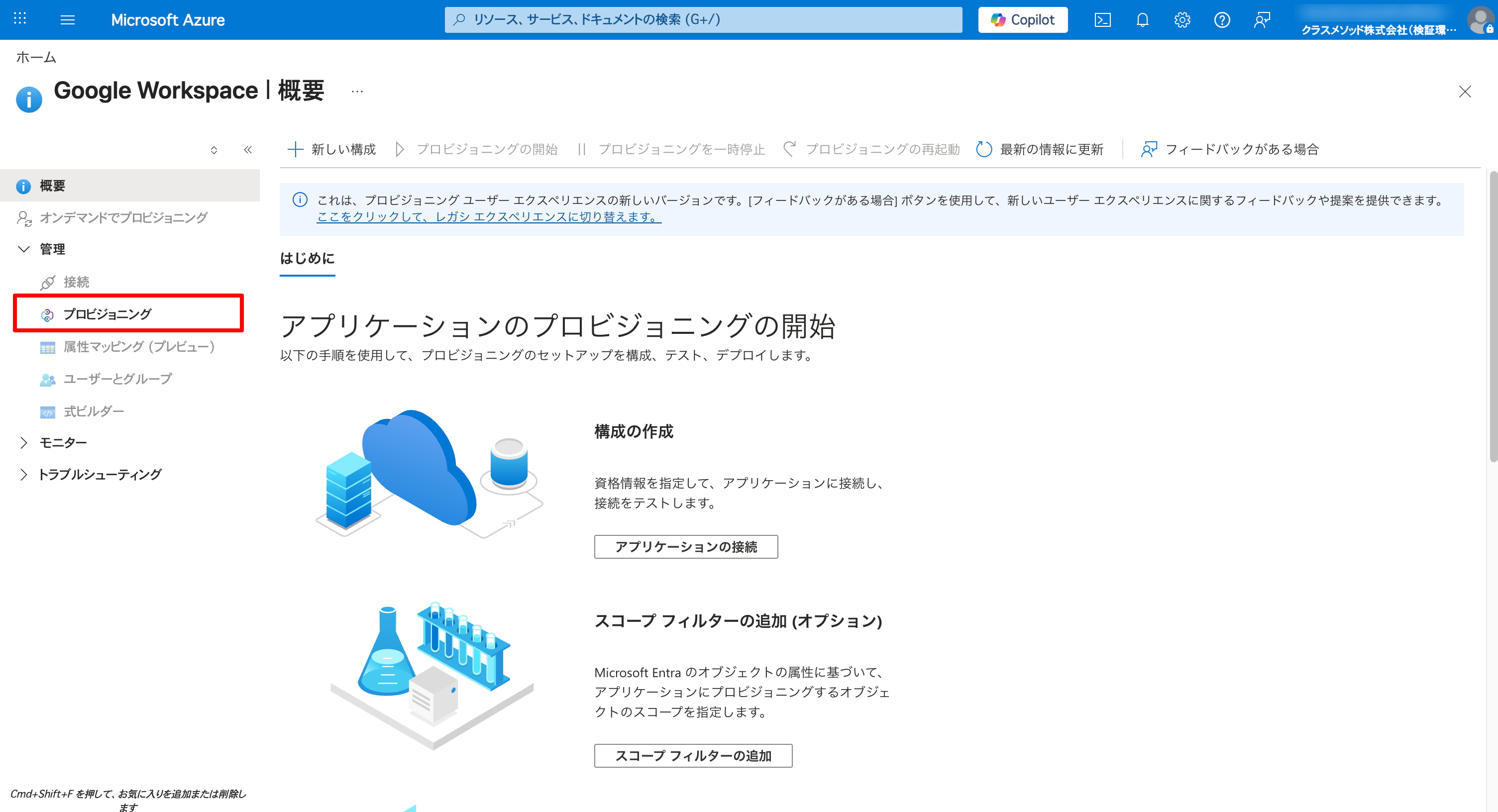Open the feedback icon in top bar
Screen dimensions: 1498x812
point(1262,19)
